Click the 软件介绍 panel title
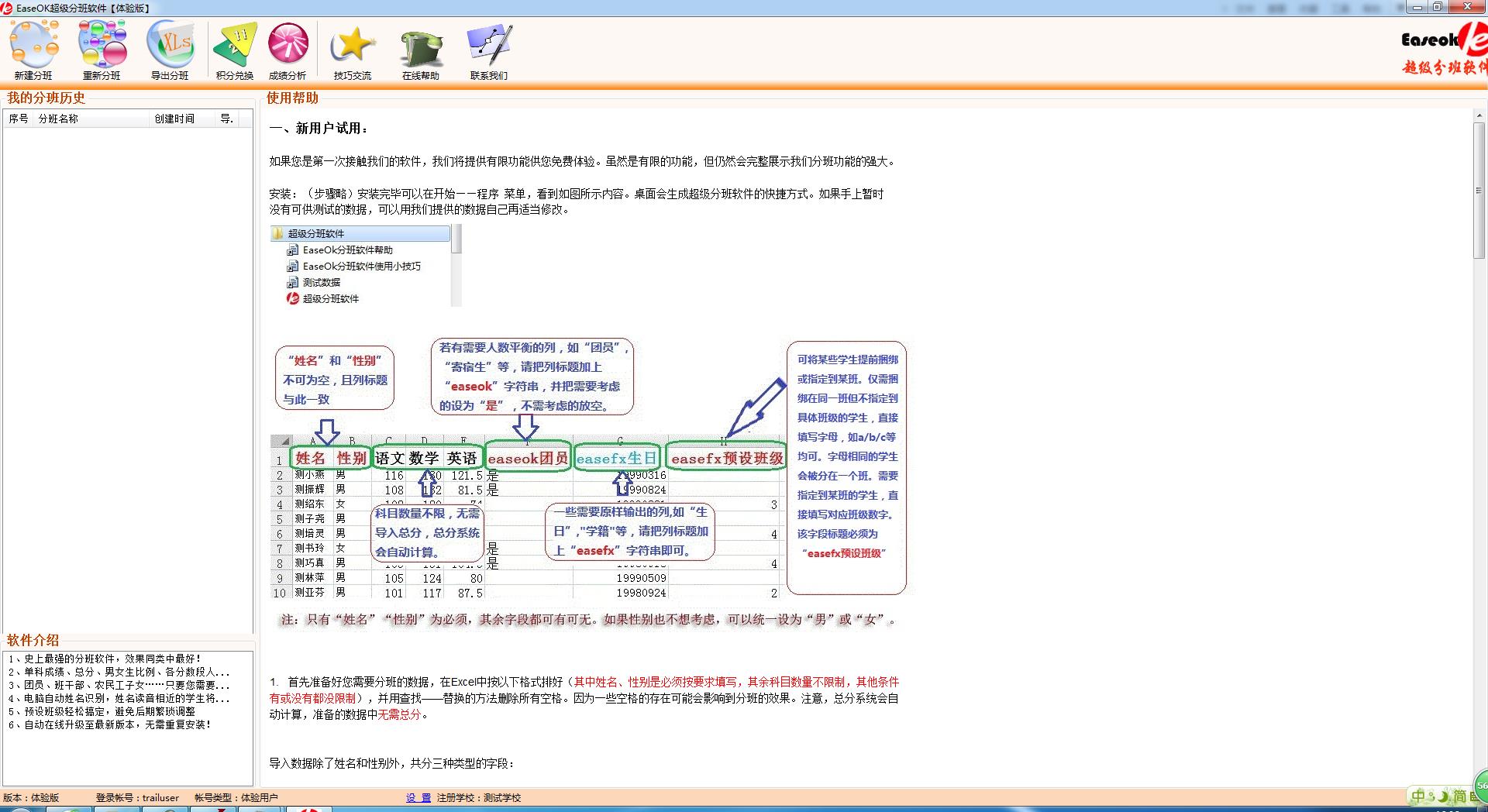1488x812 pixels. (33, 640)
